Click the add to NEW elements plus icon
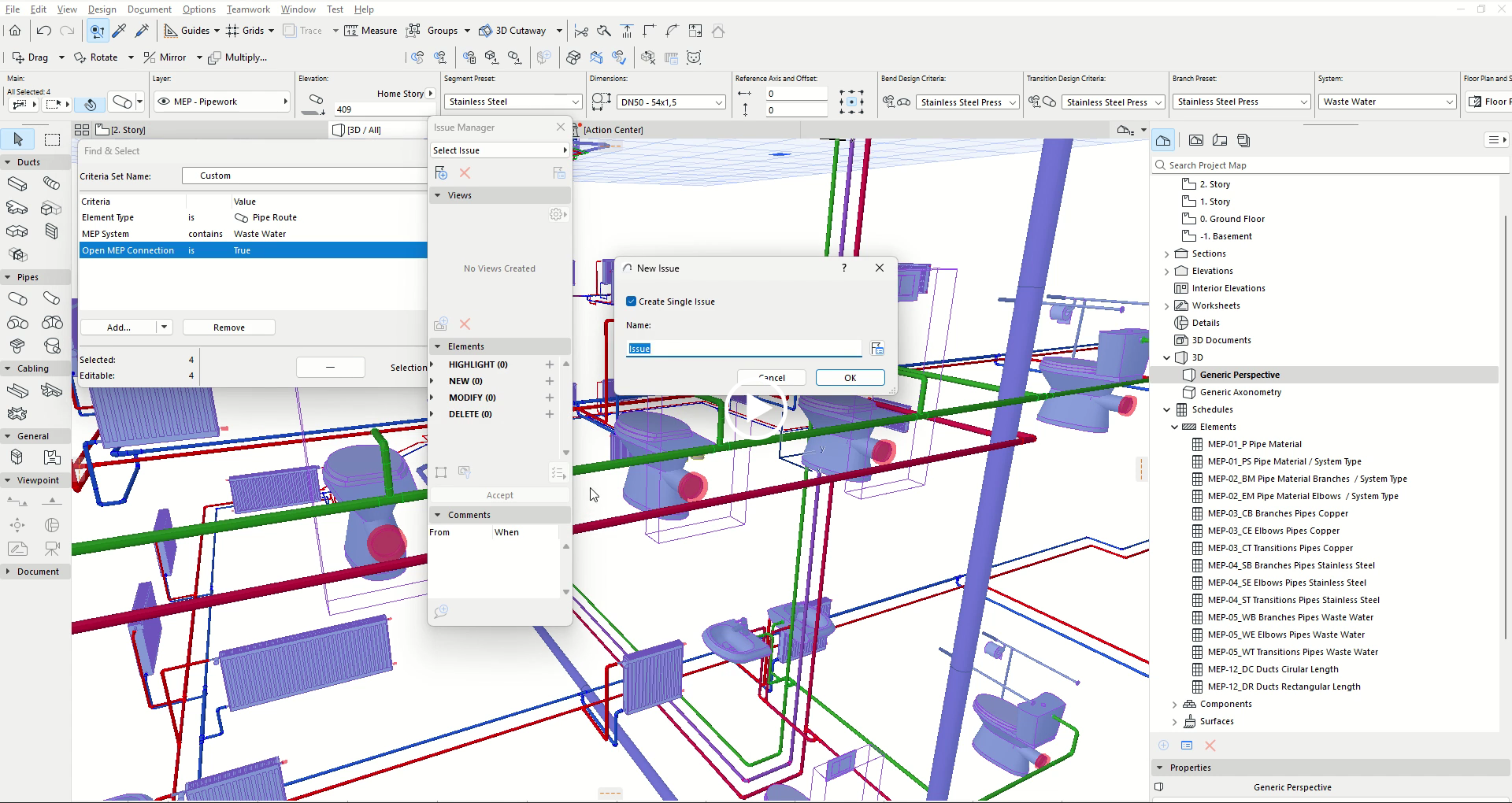Screen dimensions: 1512x803 [550, 381]
